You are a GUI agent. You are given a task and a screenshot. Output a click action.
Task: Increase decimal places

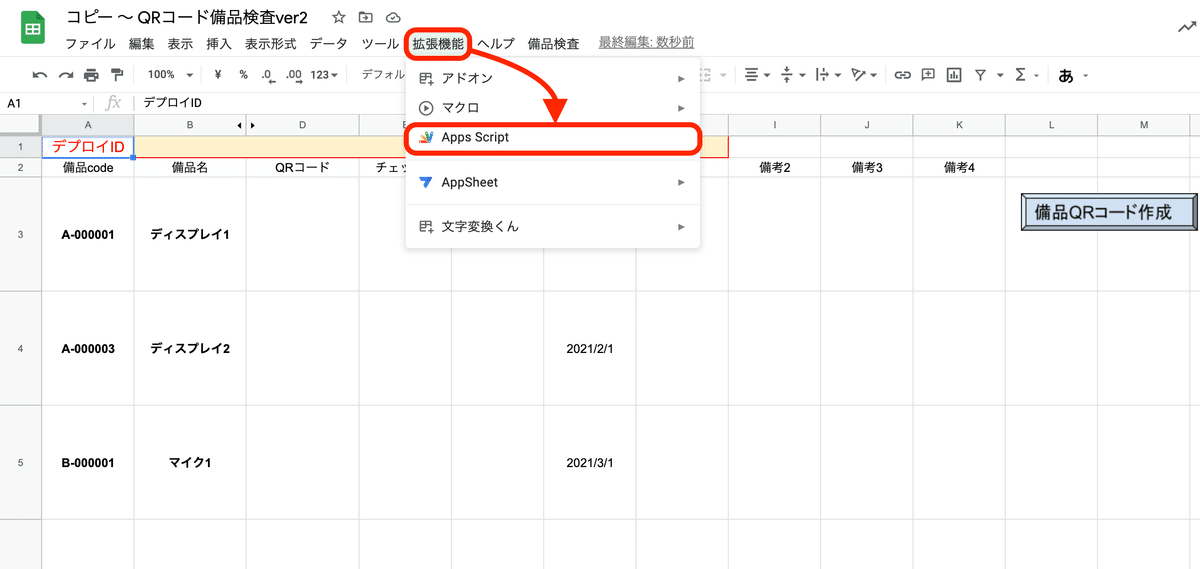294,75
